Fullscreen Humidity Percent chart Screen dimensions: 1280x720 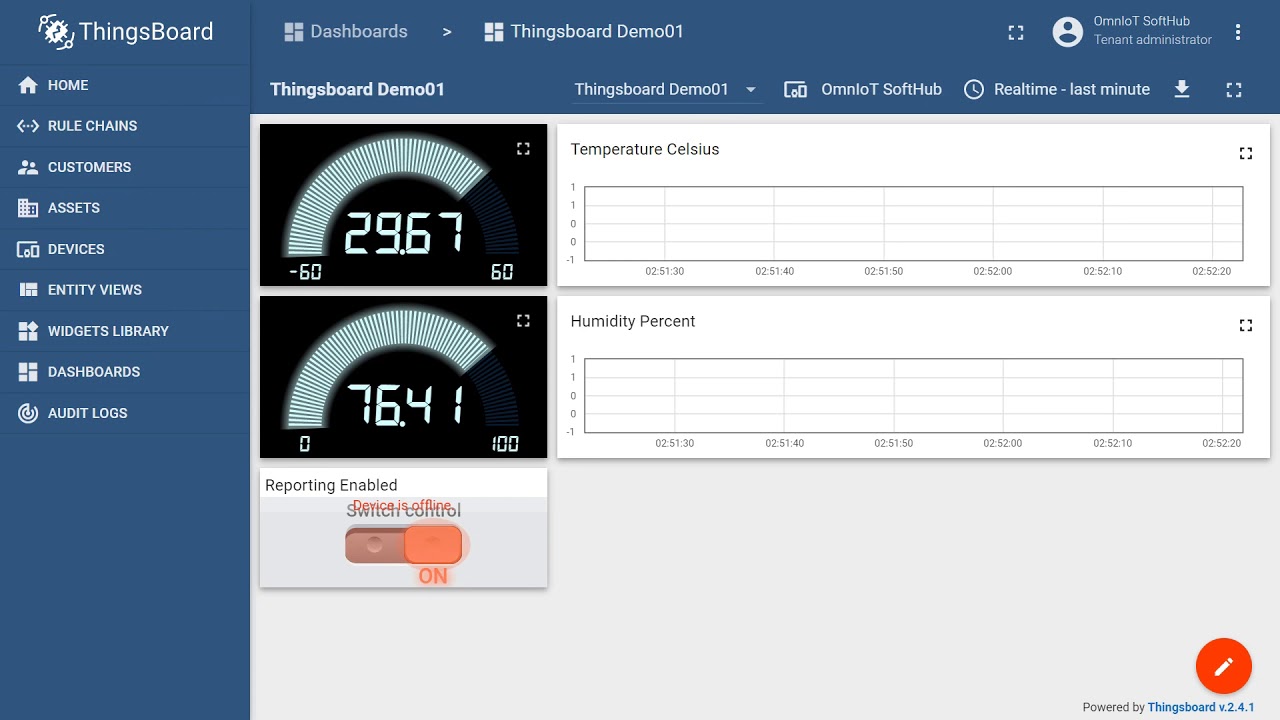tap(1246, 326)
